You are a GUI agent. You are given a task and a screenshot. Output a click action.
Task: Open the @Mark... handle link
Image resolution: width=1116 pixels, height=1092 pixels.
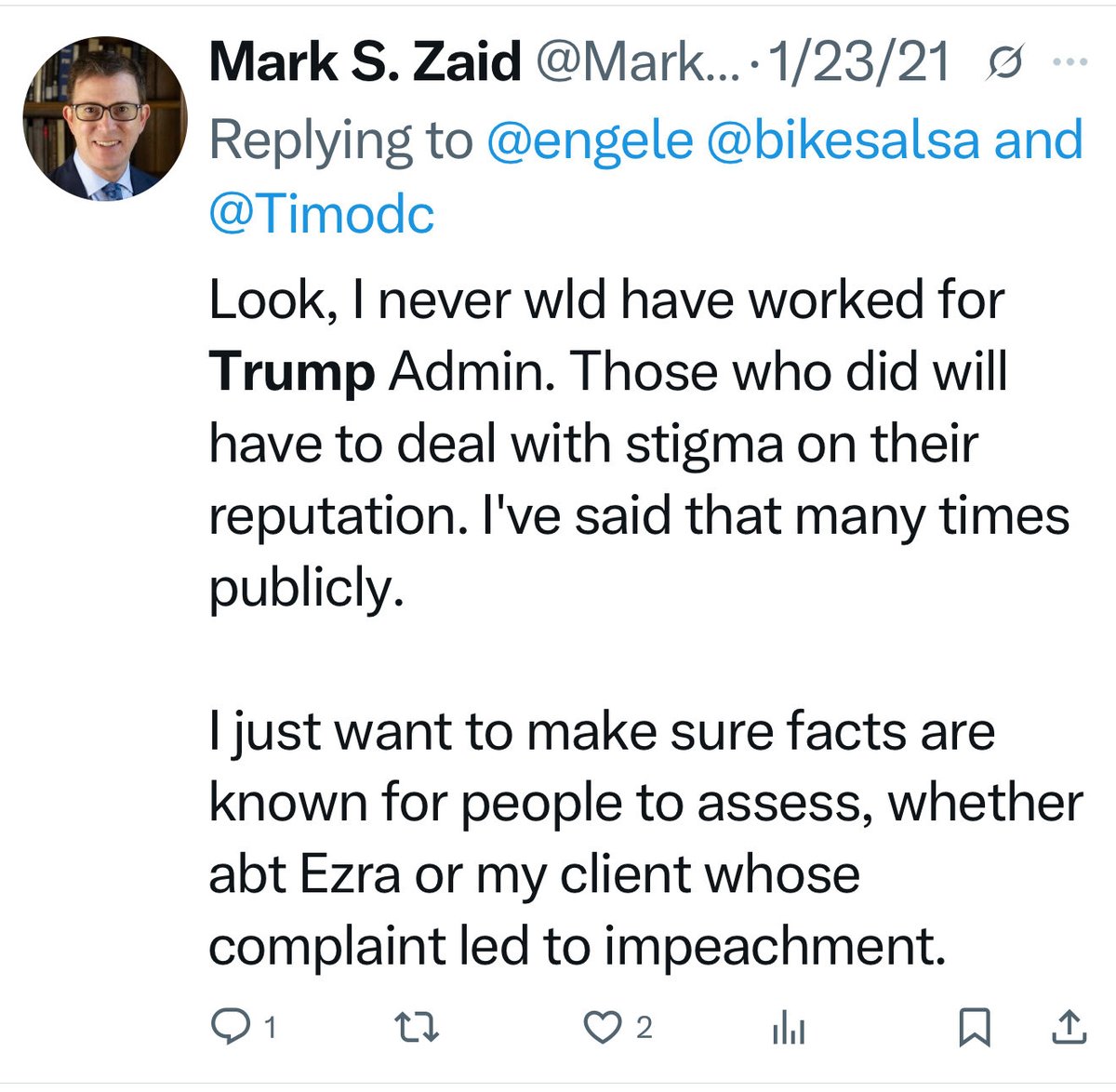point(637,63)
